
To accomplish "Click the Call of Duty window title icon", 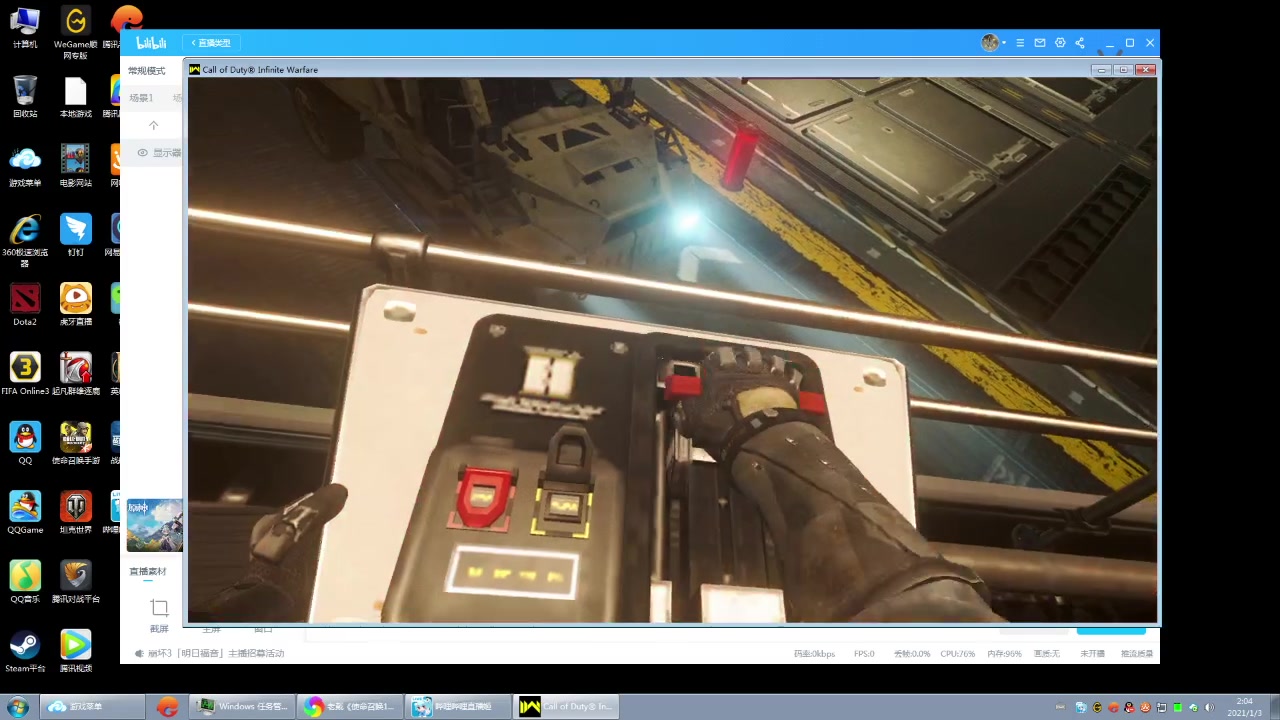I will tap(195, 70).
